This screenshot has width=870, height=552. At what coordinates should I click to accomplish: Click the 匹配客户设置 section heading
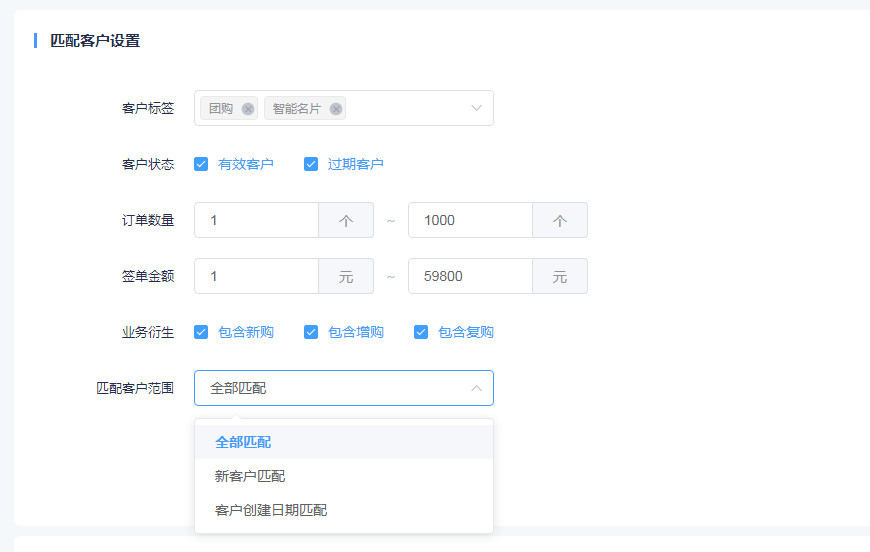coord(95,40)
